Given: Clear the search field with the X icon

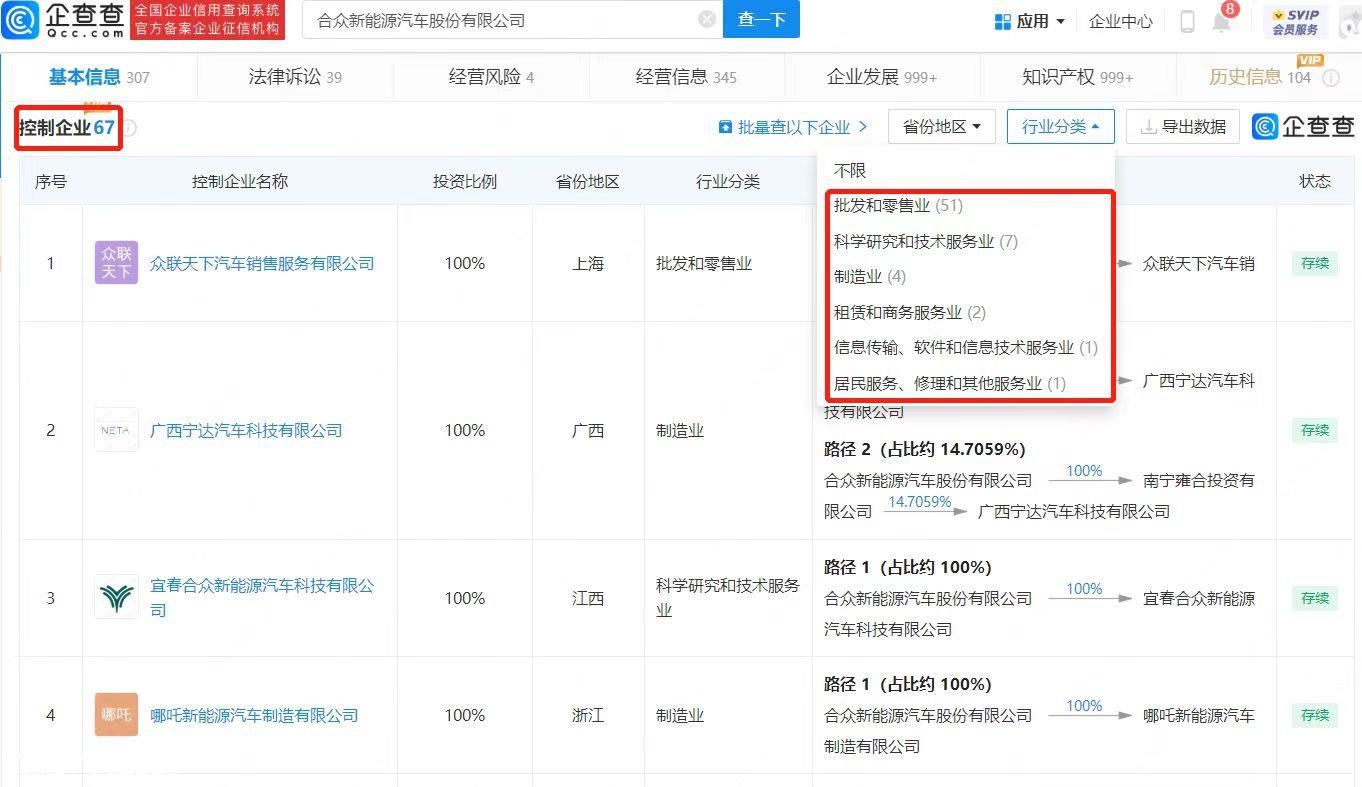Looking at the screenshot, I should [707, 20].
